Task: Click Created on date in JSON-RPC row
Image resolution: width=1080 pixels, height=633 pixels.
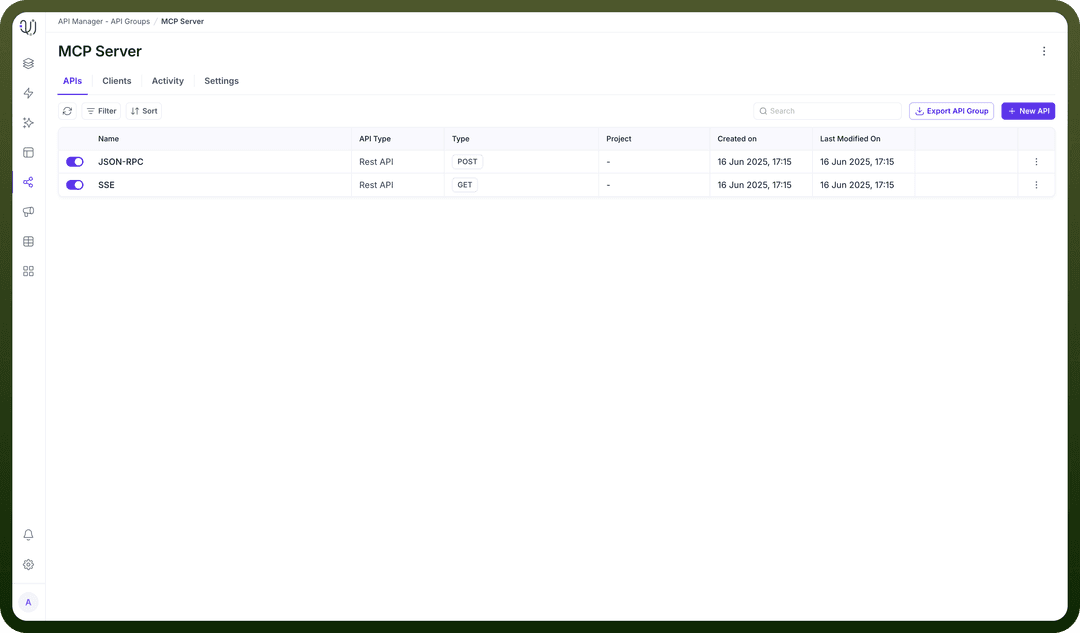Action: pos(754,162)
